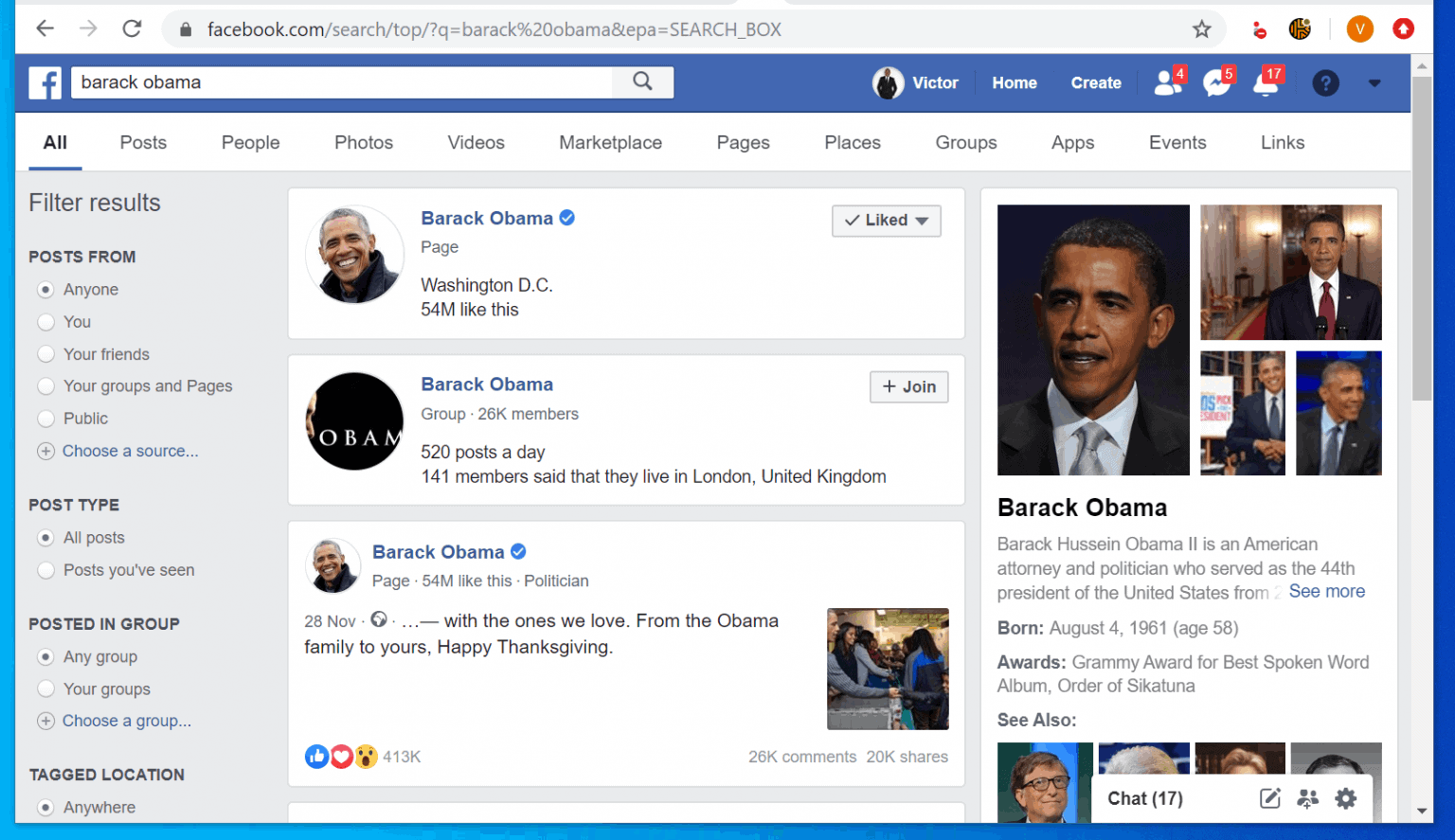Create new group chat icon in chat bar

pyautogui.click(x=1308, y=798)
